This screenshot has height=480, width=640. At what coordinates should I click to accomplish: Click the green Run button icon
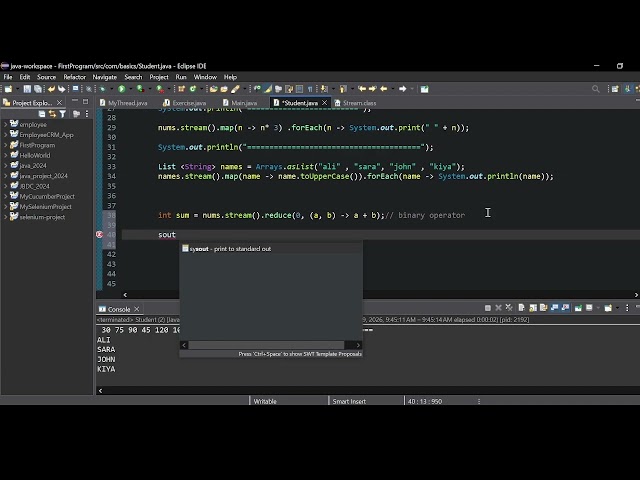click(x=122, y=89)
